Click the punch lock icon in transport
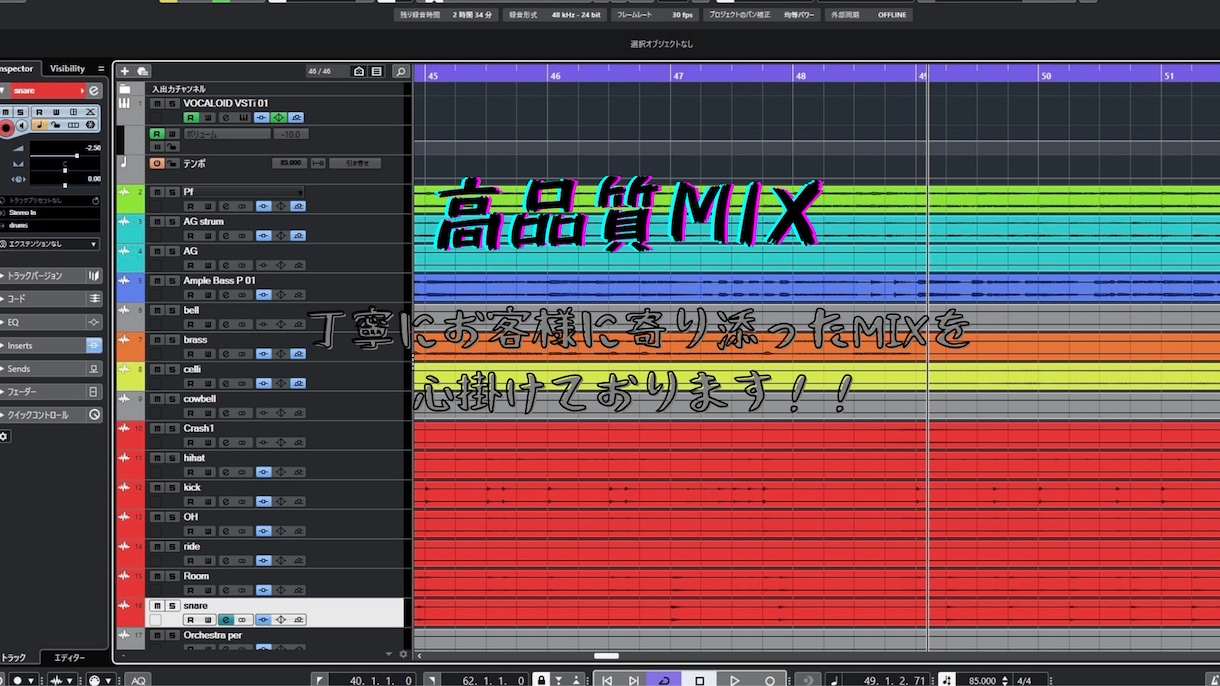The width and height of the screenshot is (1220, 686). click(x=541, y=680)
